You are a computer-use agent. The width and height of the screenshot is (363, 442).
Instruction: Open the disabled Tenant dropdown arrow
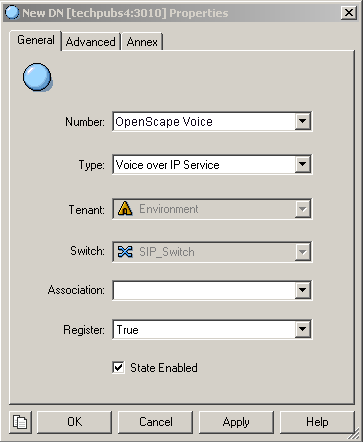click(x=302, y=209)
